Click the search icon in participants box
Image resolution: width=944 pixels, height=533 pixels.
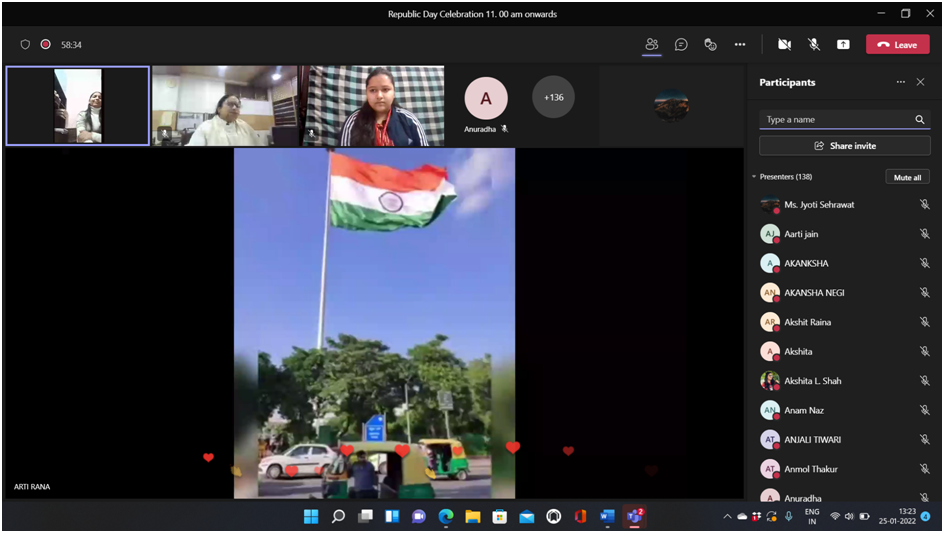(920, 120)
